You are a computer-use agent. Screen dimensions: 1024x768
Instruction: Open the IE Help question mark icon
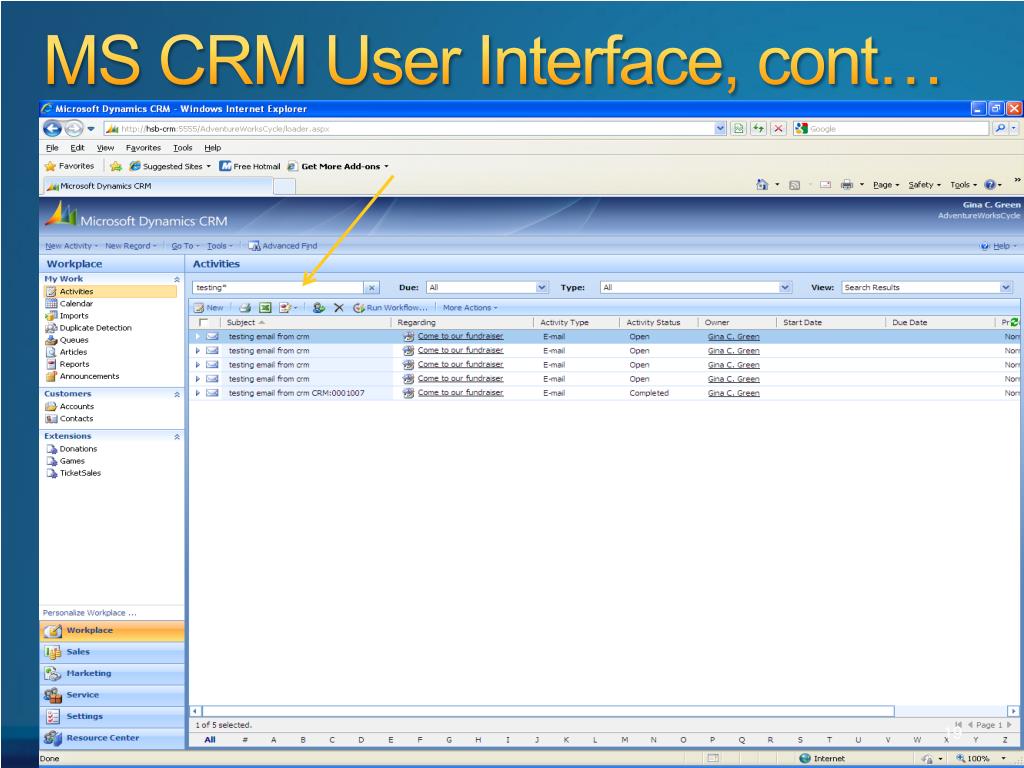pos(989,185)
